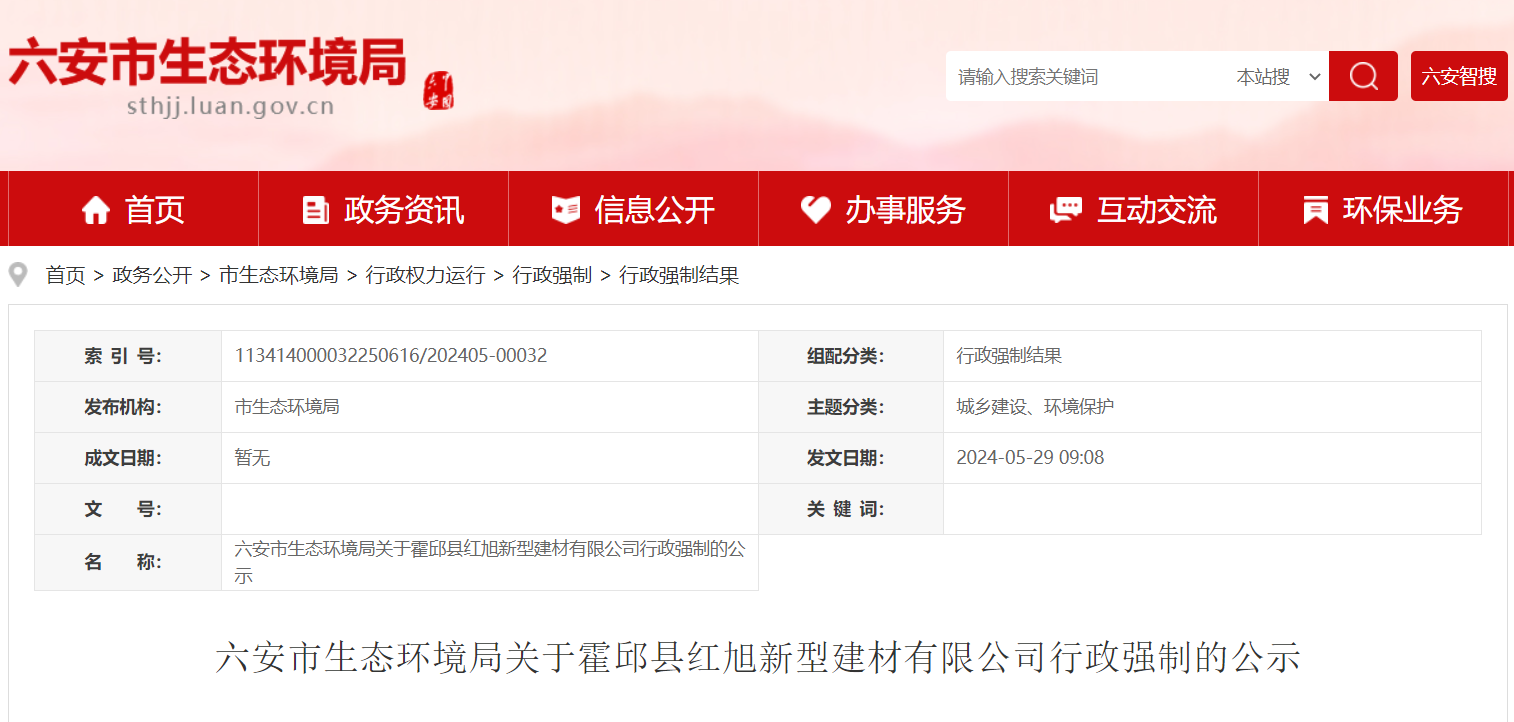1514x722 pixels.
Task: Click the 六安市生态环境局 site logo title
Action: (x=208, y=62)
